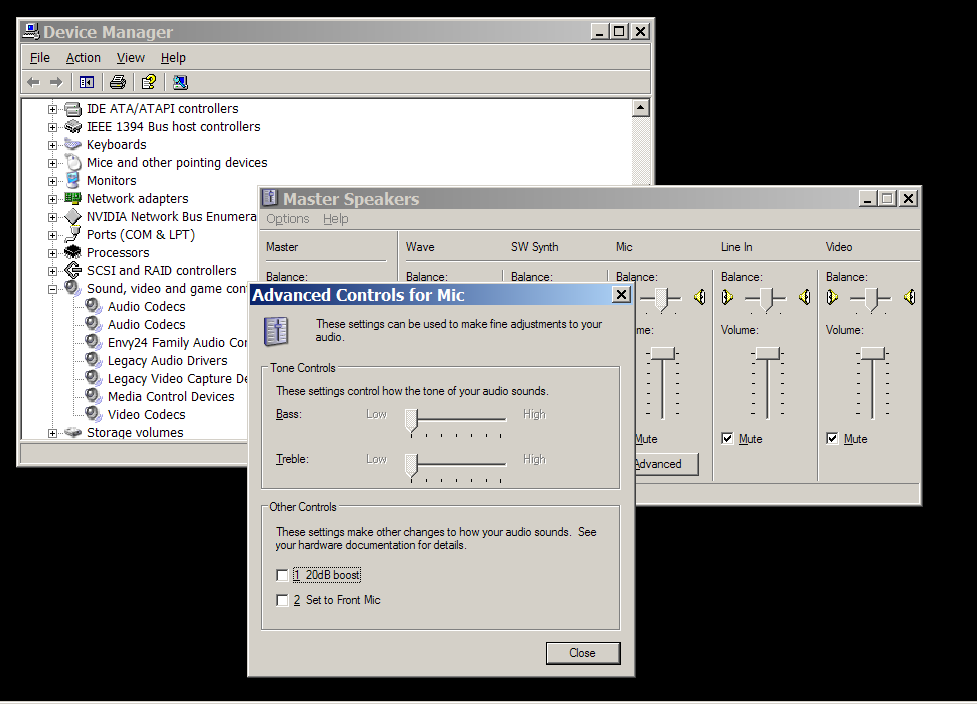Expand the Keyboards tree node
This screenshot has width=977, height=704.
(x=52, y=145)
